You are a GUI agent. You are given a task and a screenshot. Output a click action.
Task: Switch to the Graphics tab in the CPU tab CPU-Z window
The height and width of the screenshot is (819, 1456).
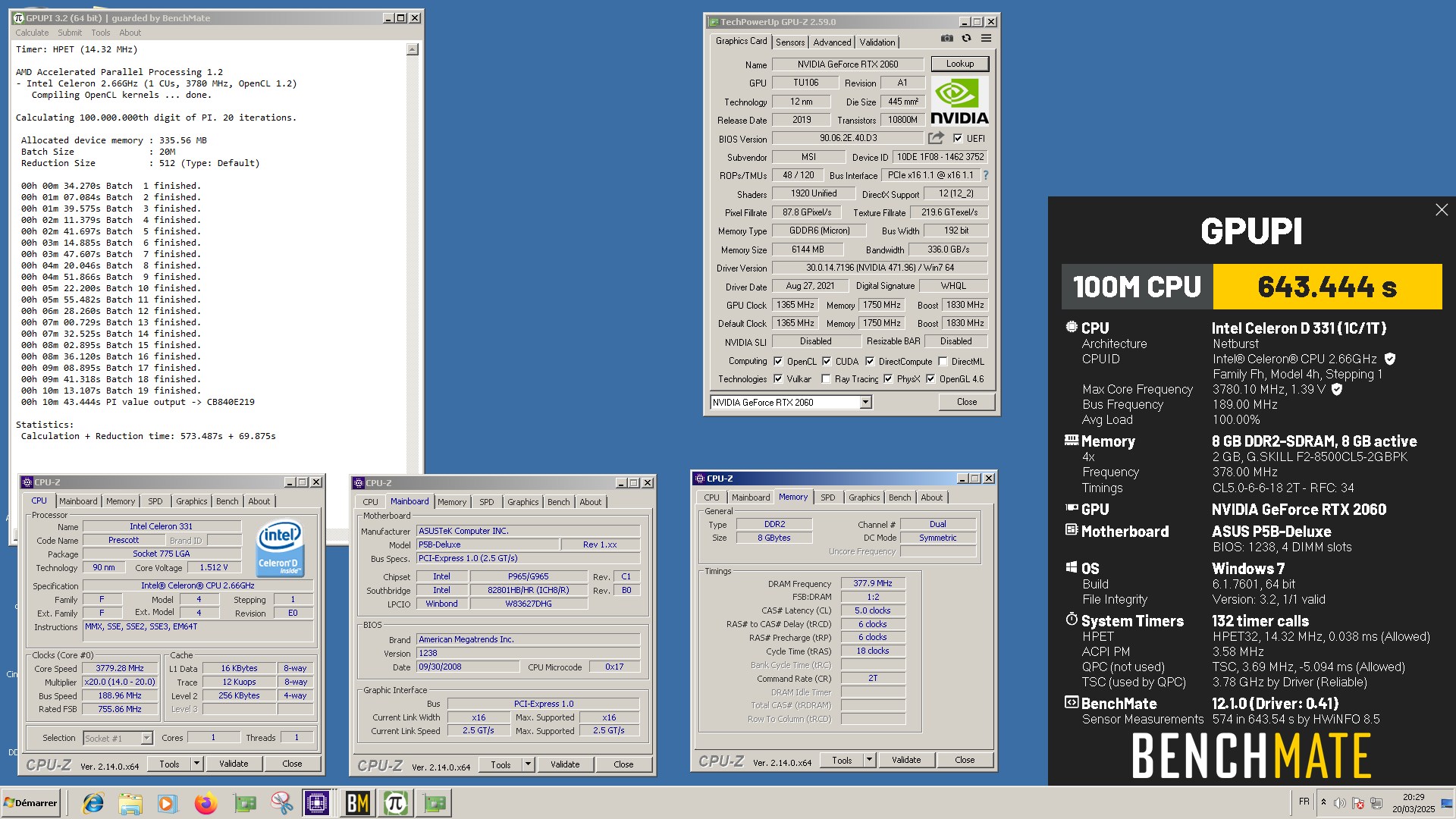pyautogui.click(x=192, y=501)
